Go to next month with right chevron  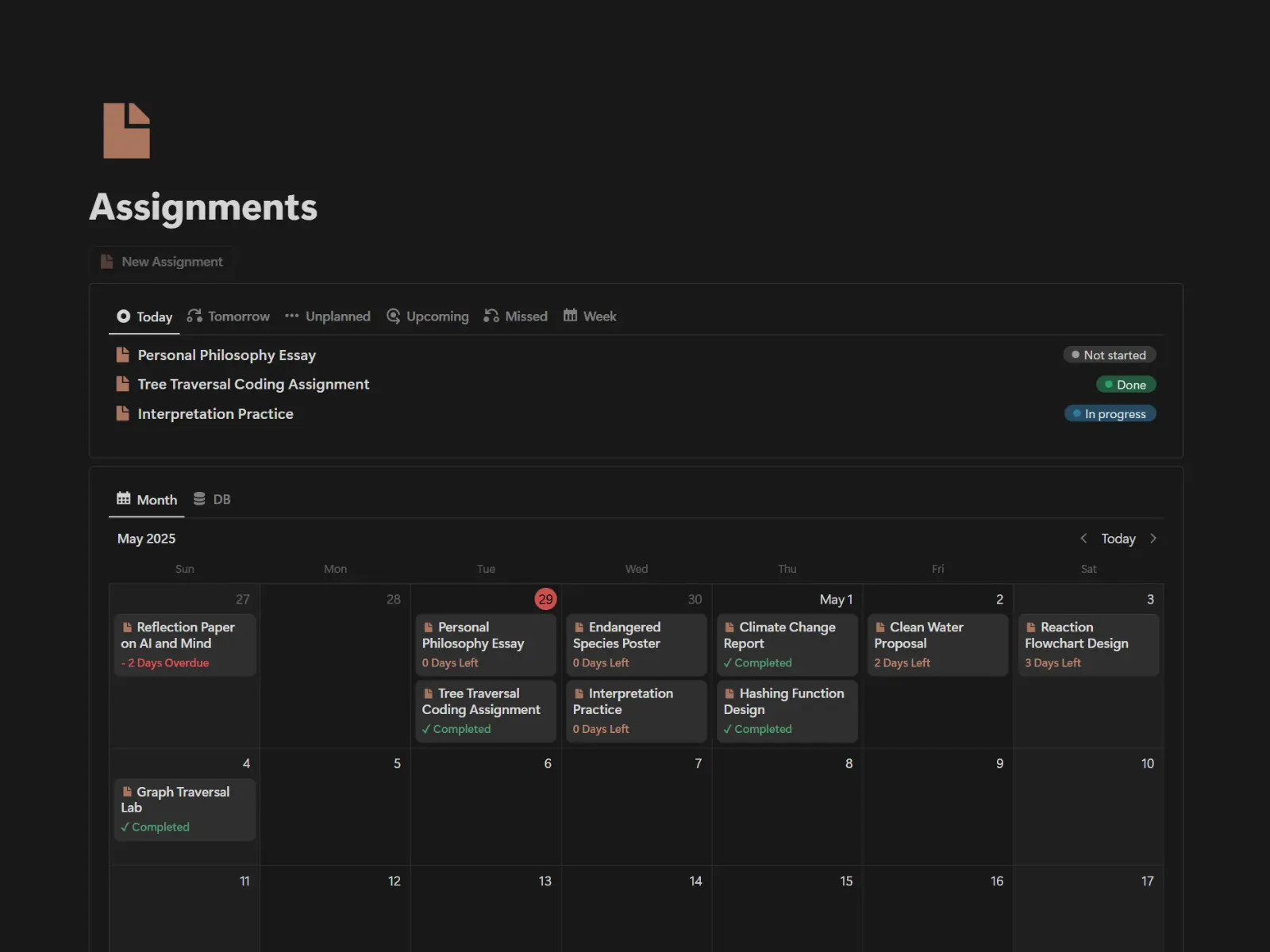(x=1153, y=539)
